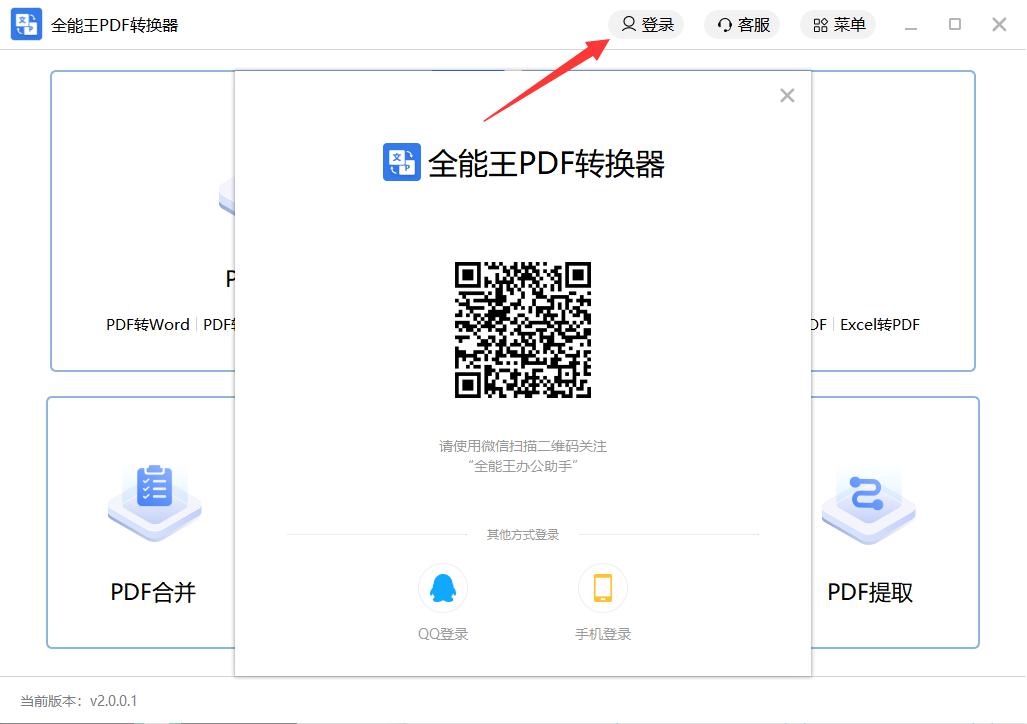The width and height of the screenshot is (1027, 724).
Task: Select PDF转Word conversion option
Action: [148, 324]
